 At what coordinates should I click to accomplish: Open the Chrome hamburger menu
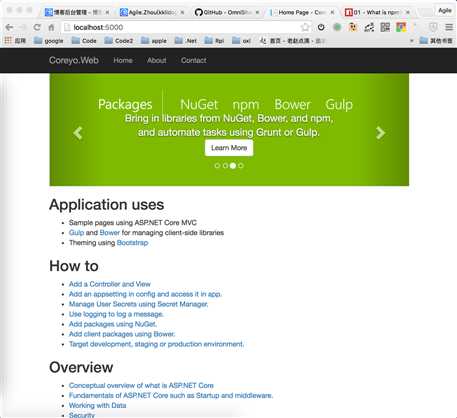coord(449,27)
